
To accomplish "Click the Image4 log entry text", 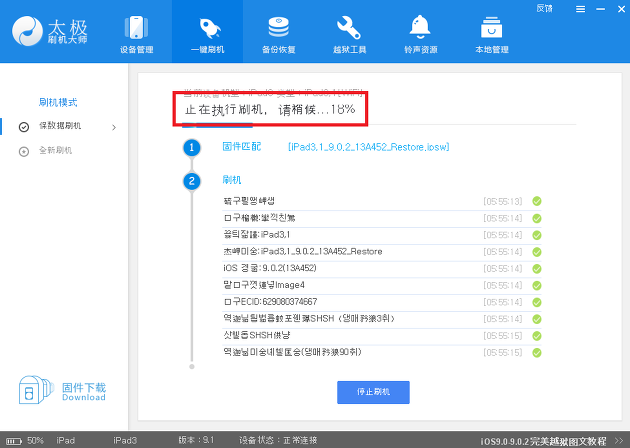I will tap(264, 285).
